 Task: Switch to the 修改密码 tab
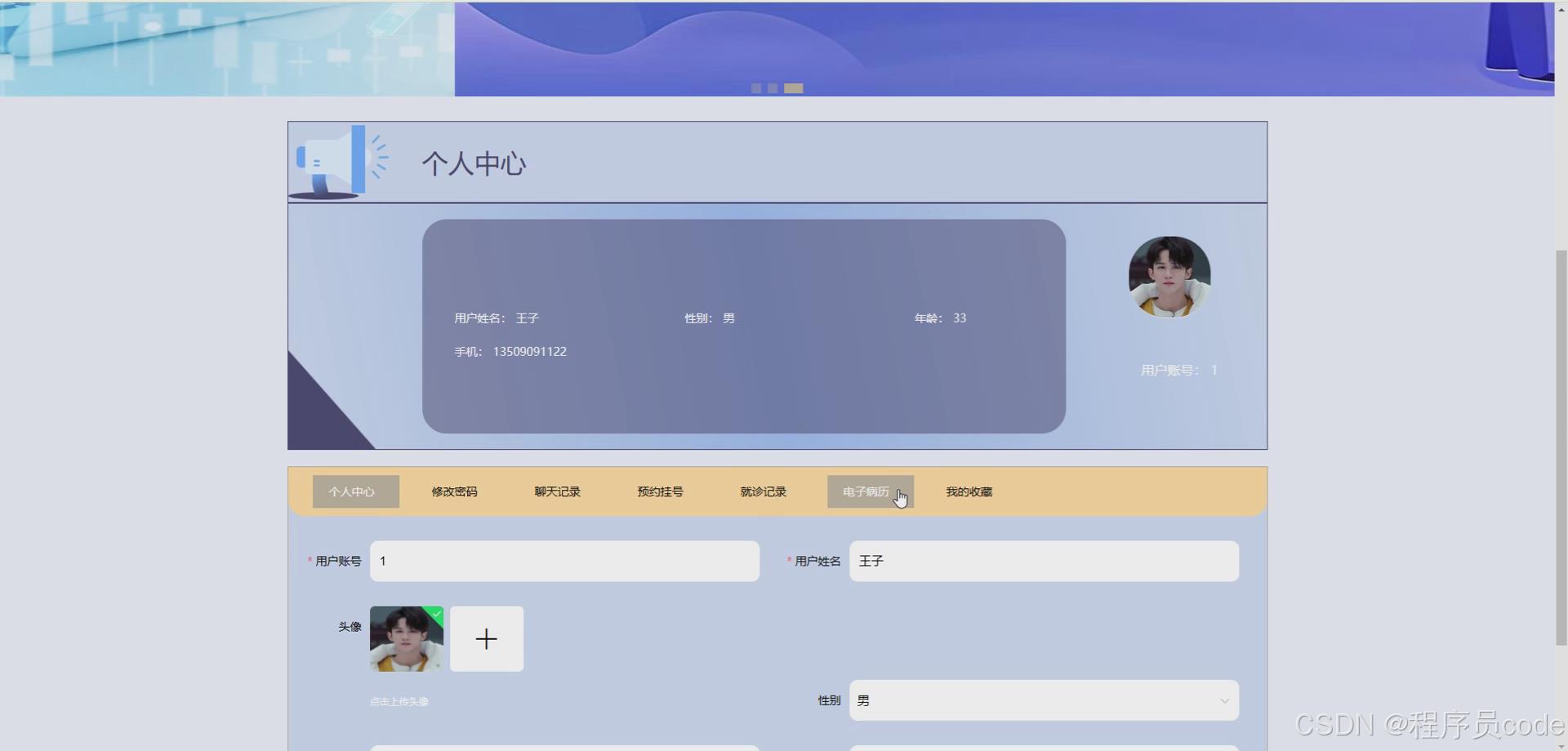click(454, 491)
